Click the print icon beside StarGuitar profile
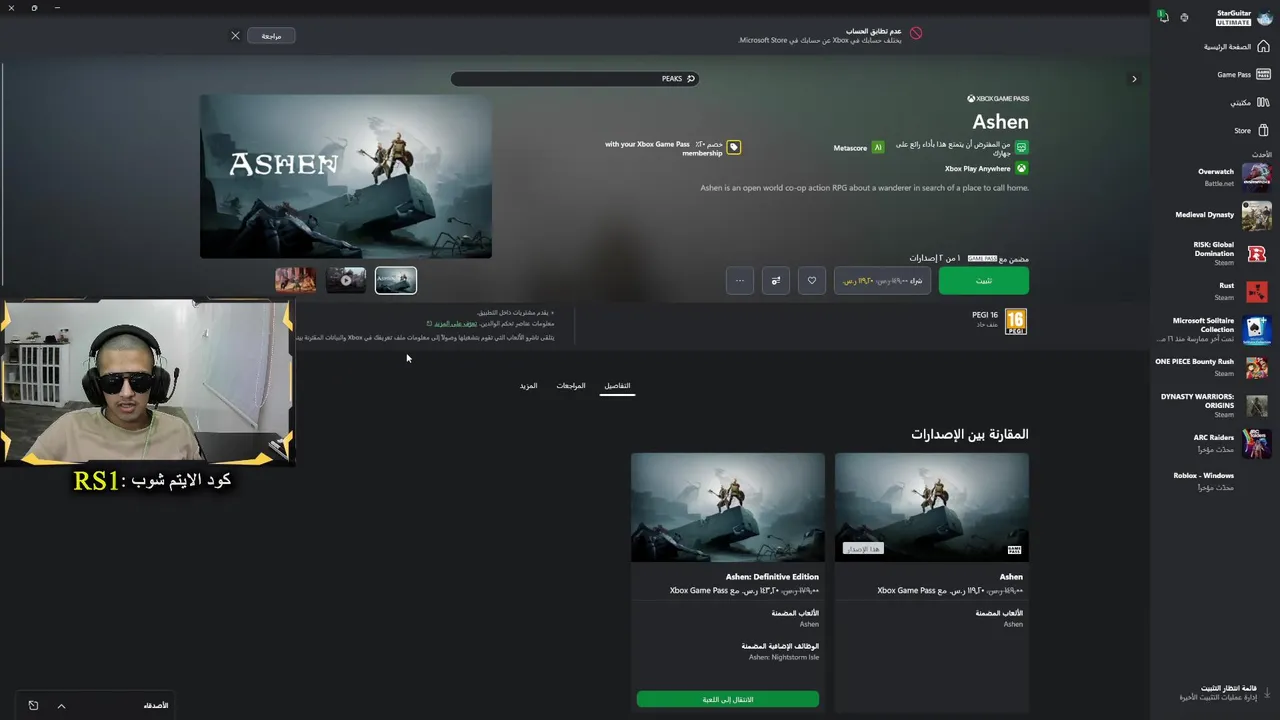This screenshot has width=1280, height=720. click(1184, 17)
